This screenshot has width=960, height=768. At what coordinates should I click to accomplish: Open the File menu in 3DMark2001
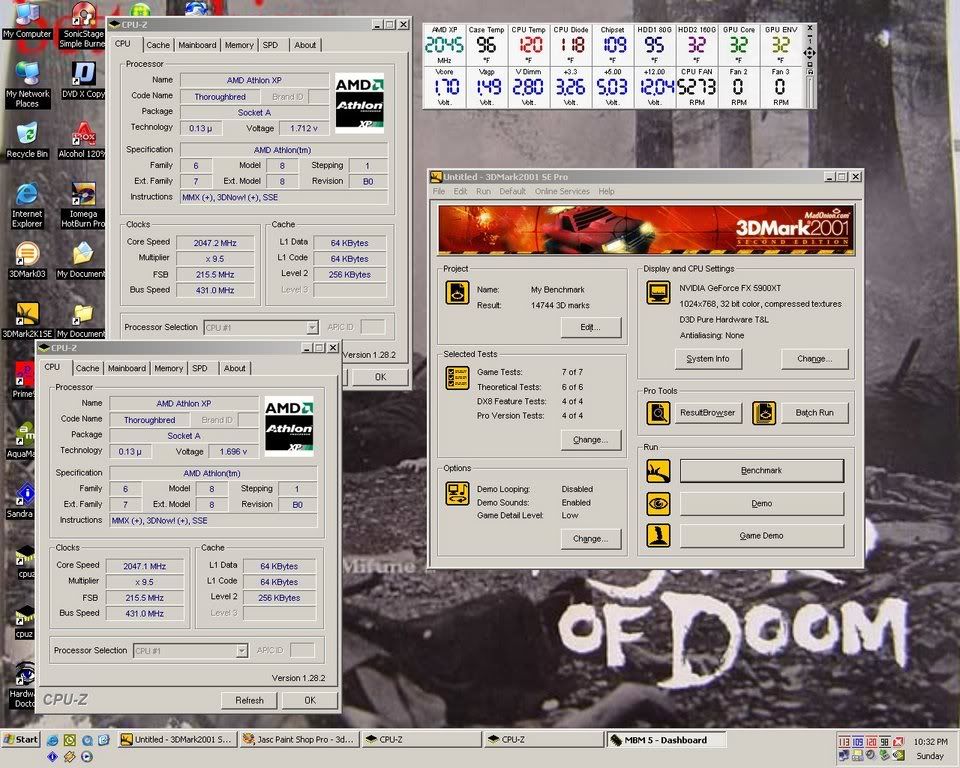tap(439, 191)
